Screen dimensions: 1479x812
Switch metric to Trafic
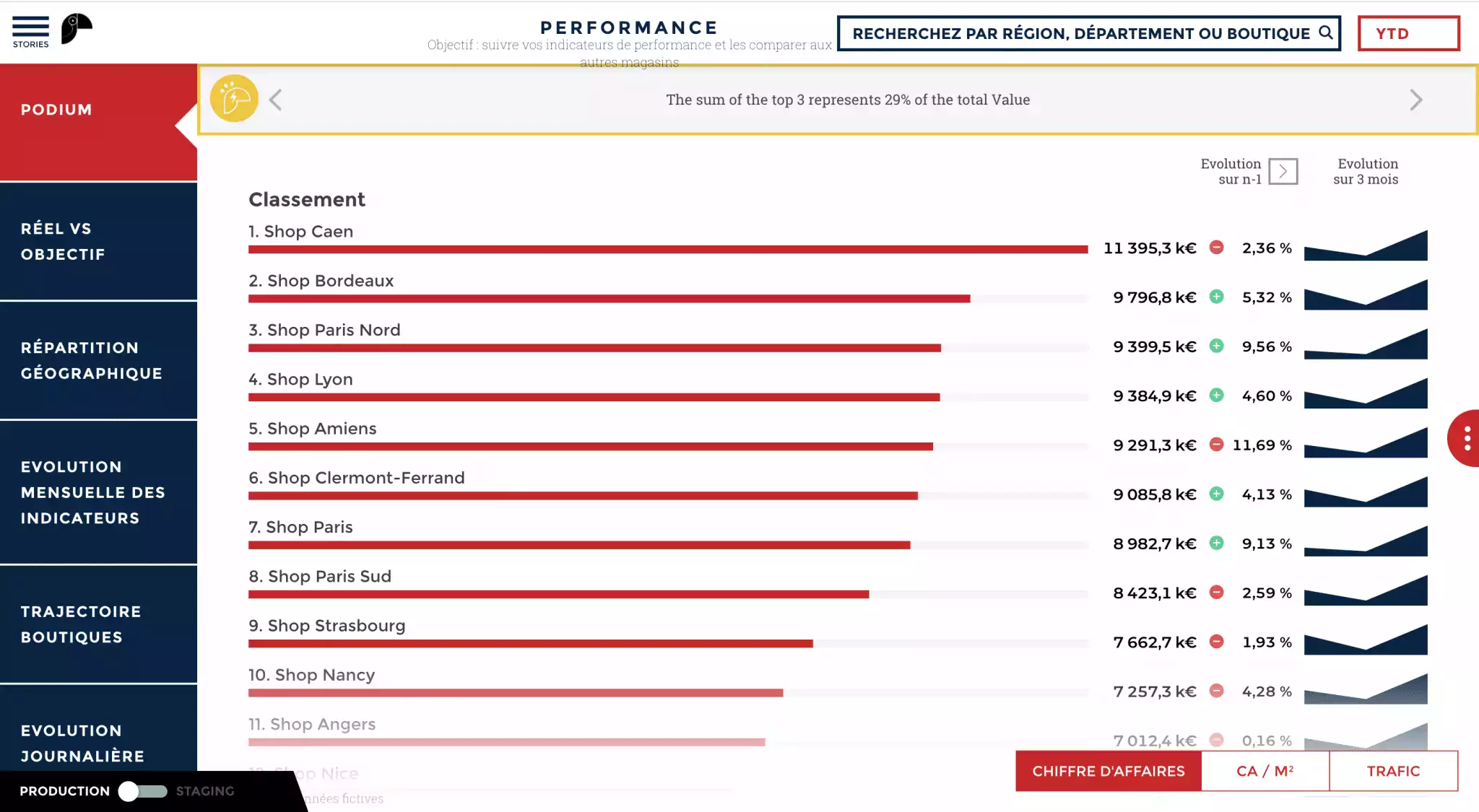[1393, 771]
